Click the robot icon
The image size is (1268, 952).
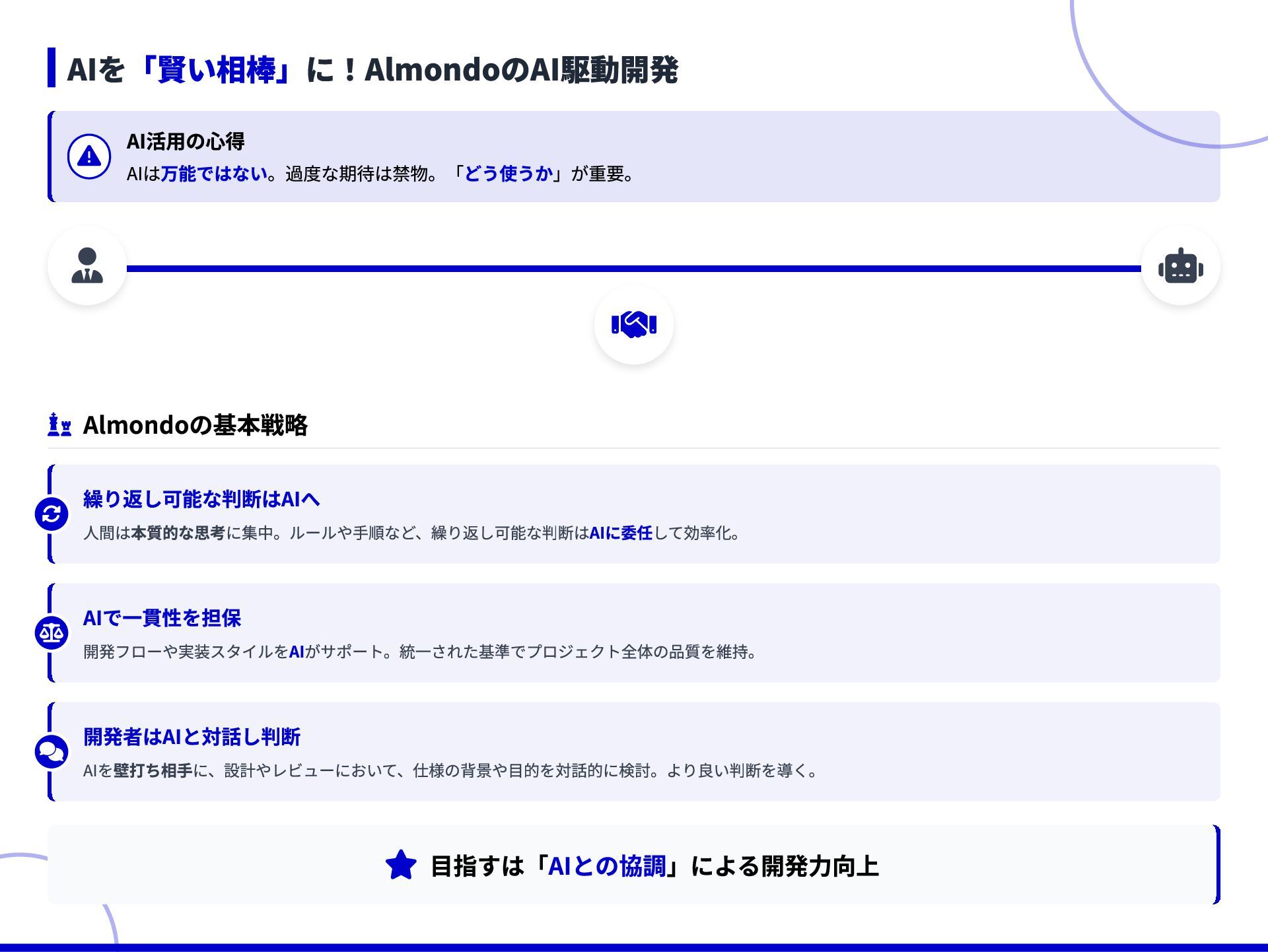[1180, 267]
